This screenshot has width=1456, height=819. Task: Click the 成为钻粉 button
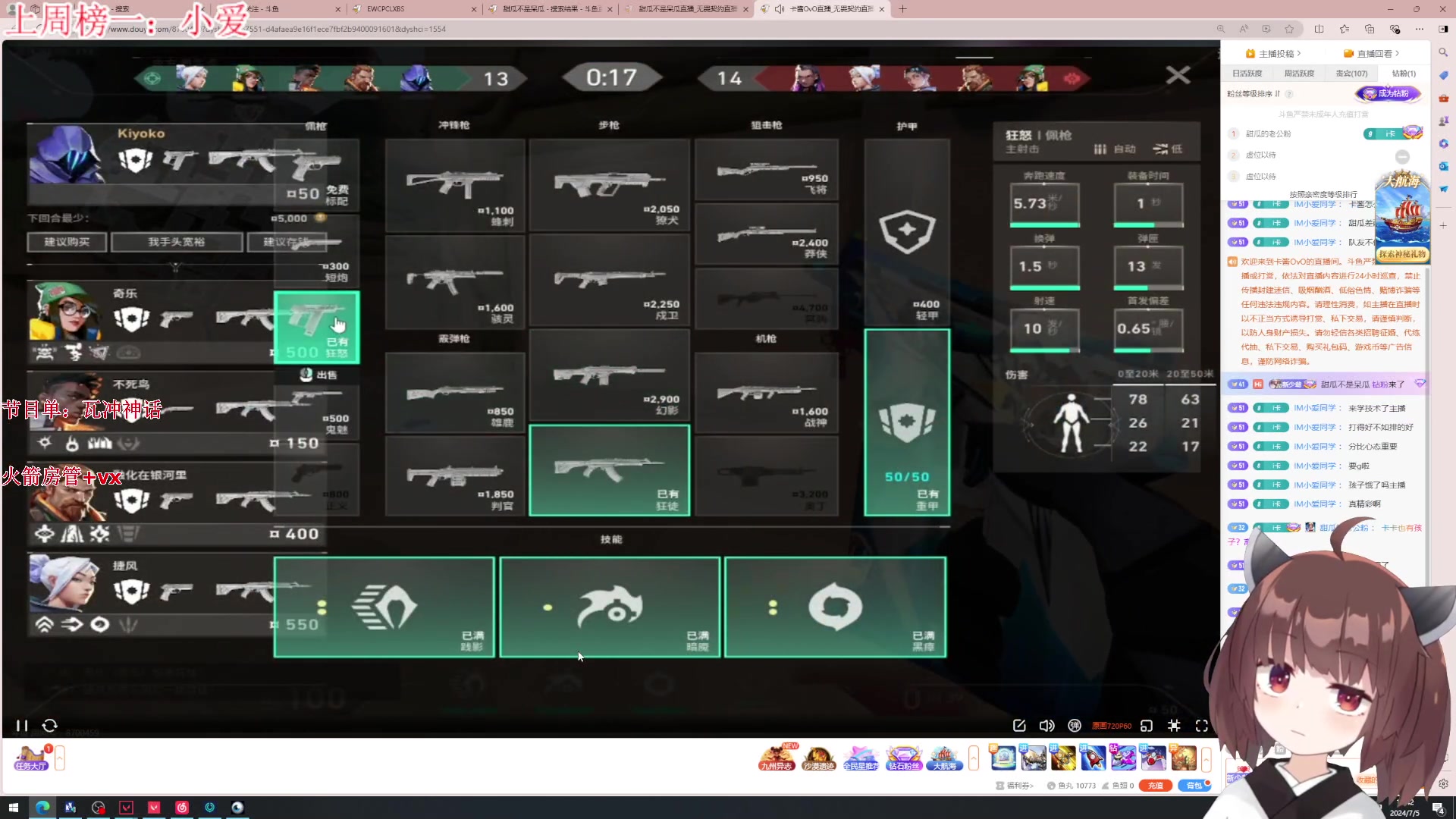click(1388, 93)
